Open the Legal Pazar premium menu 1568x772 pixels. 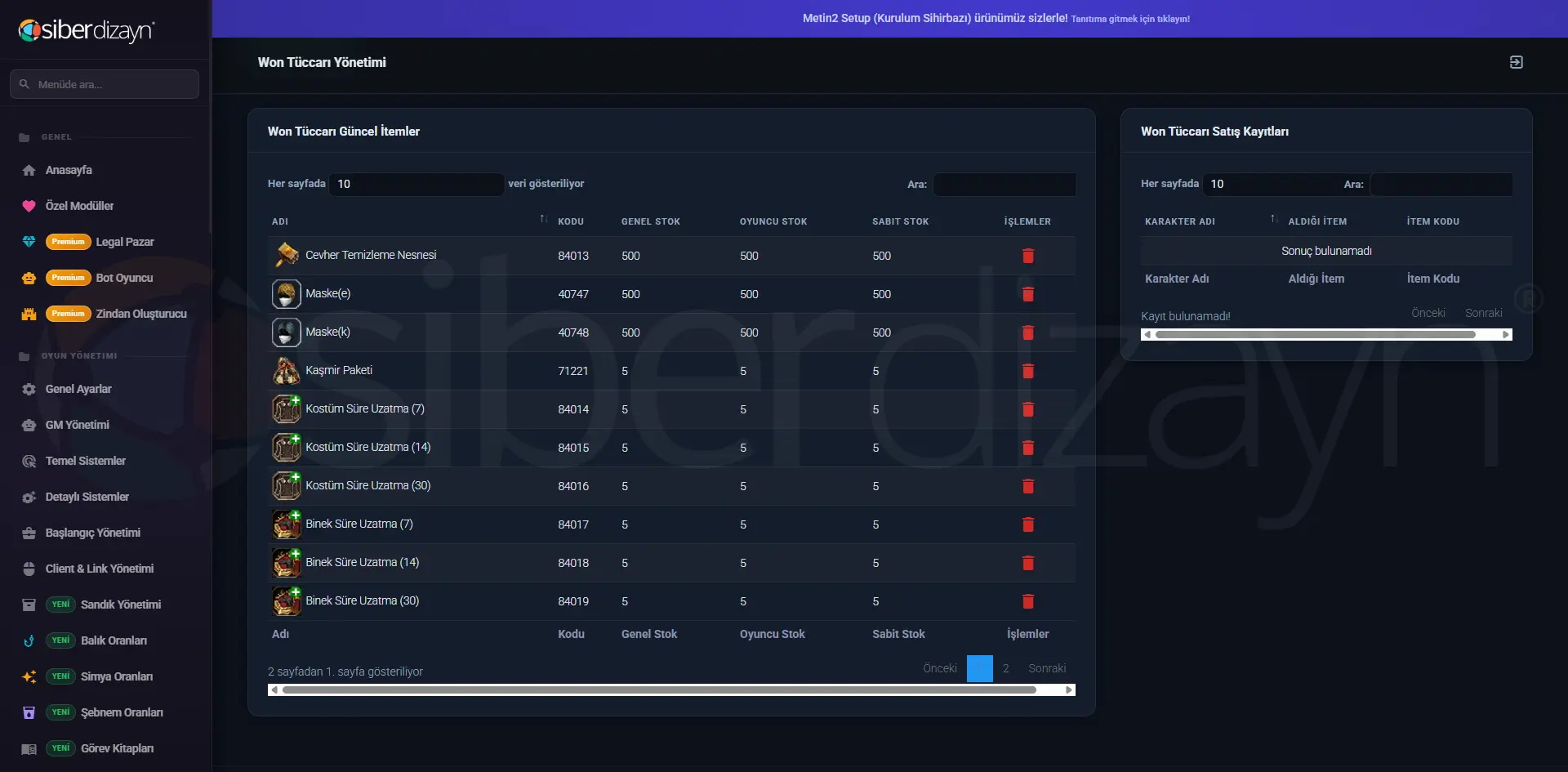pos(125,242)
